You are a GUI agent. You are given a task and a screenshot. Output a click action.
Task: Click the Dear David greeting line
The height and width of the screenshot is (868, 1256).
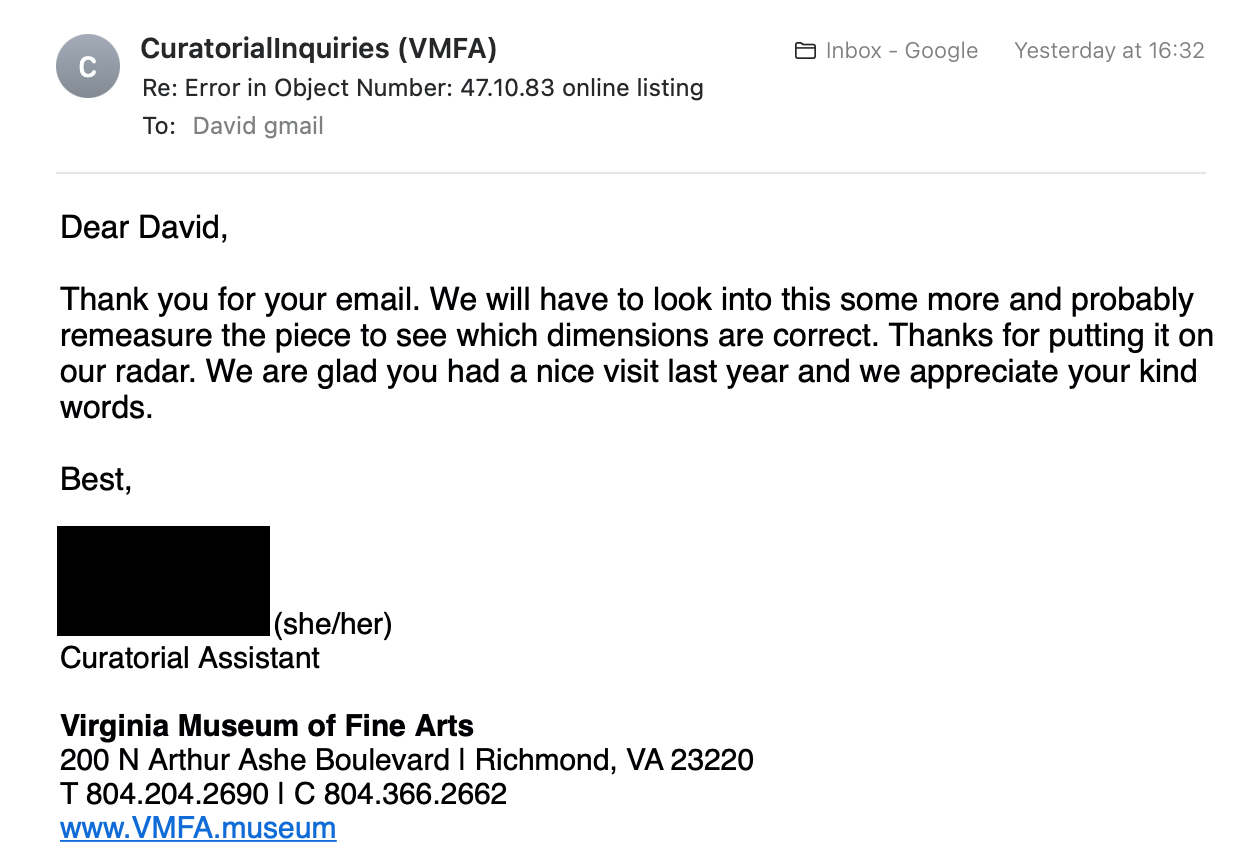point(145,227)
